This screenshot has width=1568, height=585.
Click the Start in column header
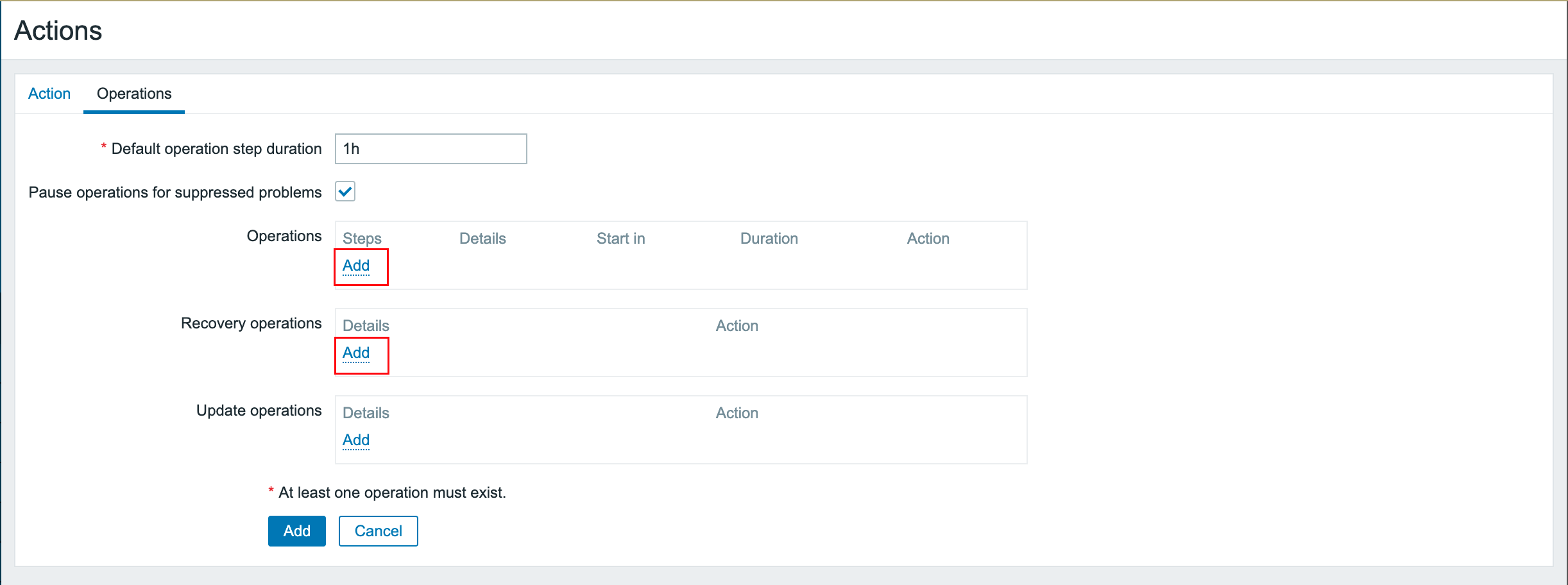click(620, 239)
